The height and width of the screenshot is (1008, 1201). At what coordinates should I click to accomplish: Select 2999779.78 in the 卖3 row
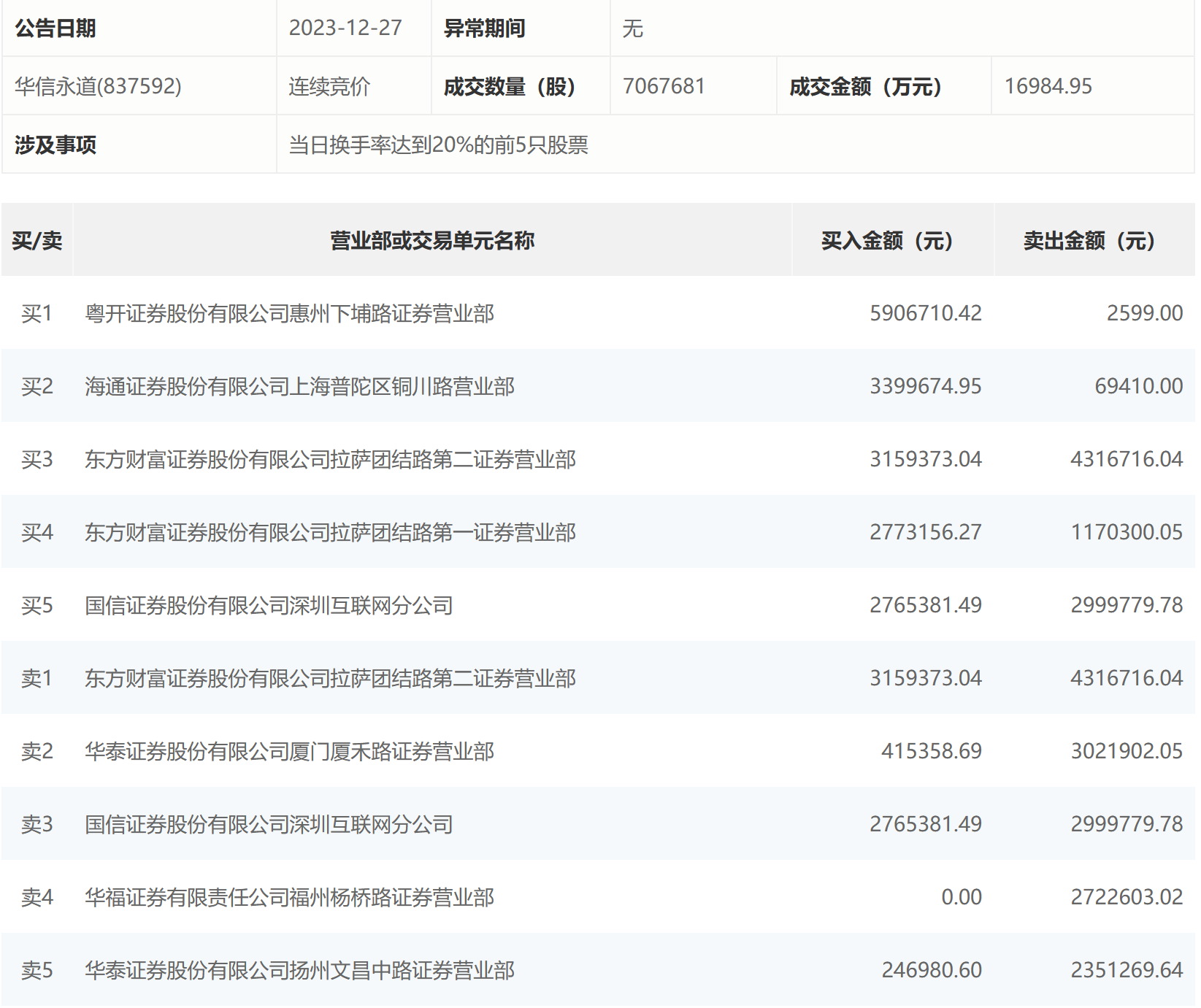tap(1127, 824)
